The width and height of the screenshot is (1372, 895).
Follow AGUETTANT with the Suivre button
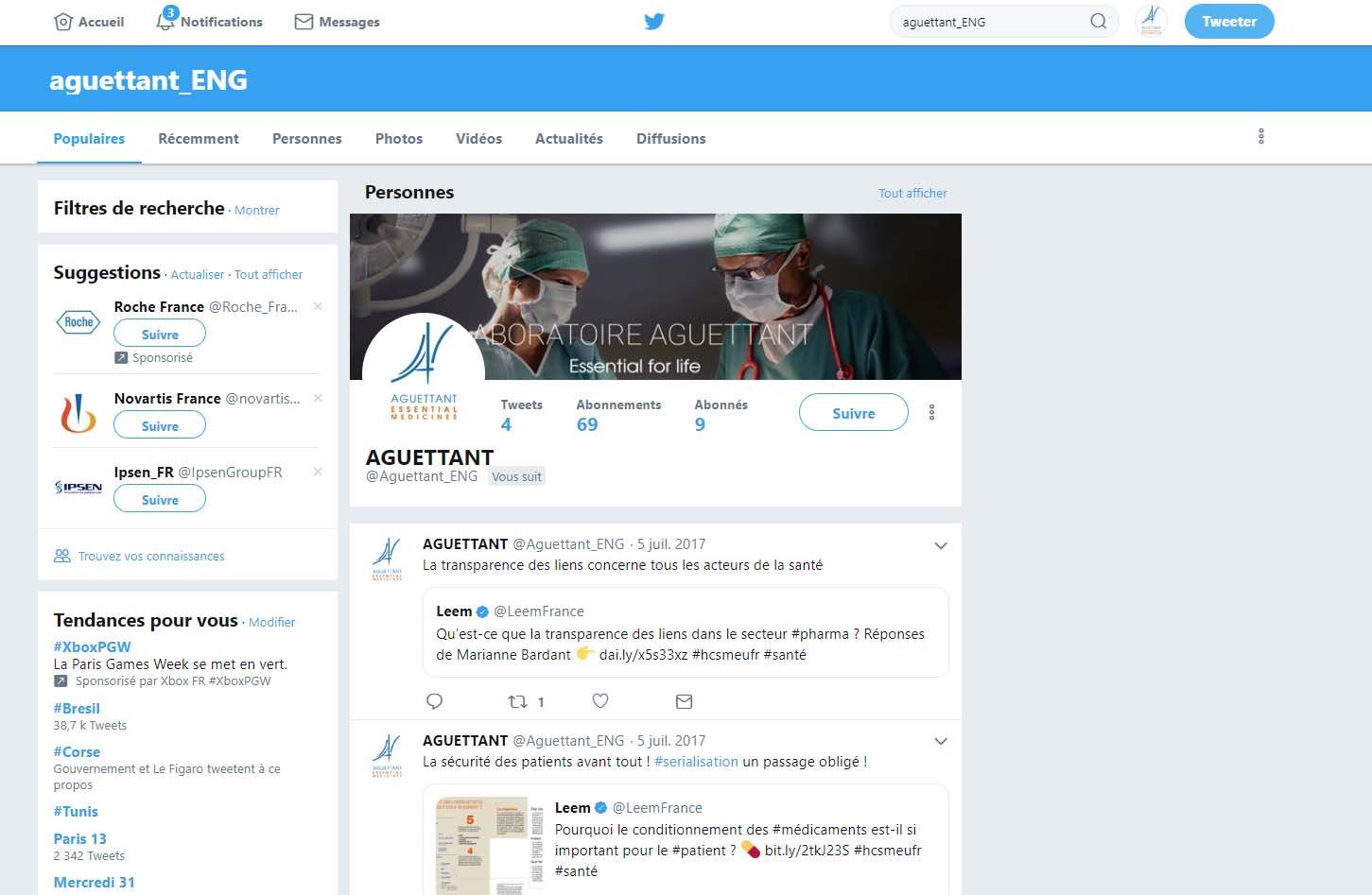pyautogui.click(x=854, y=413)
